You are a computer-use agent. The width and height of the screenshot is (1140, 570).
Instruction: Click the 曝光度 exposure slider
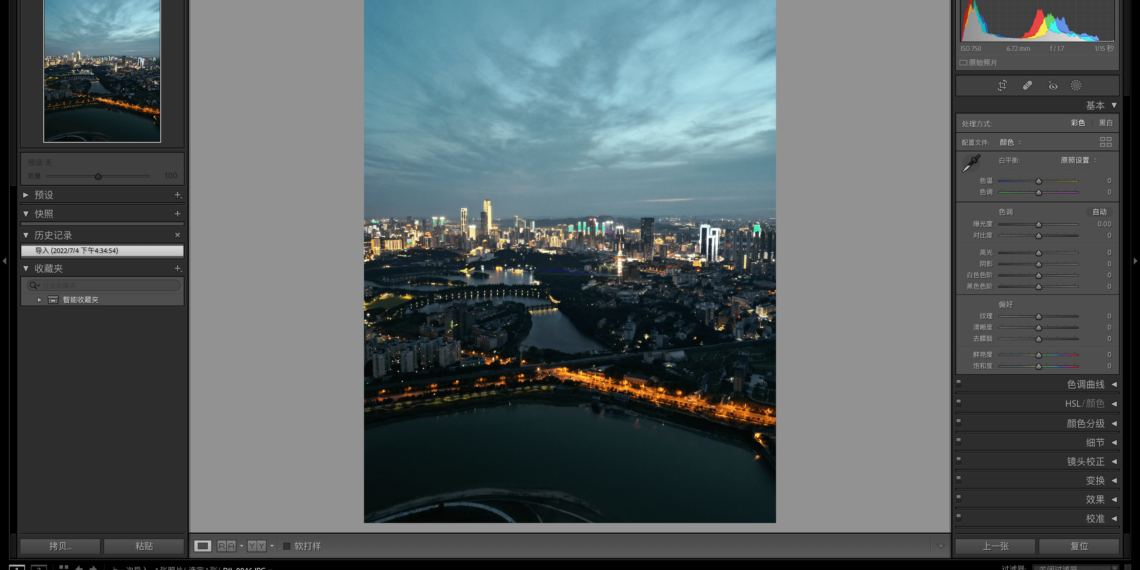tap(1038, 225)
